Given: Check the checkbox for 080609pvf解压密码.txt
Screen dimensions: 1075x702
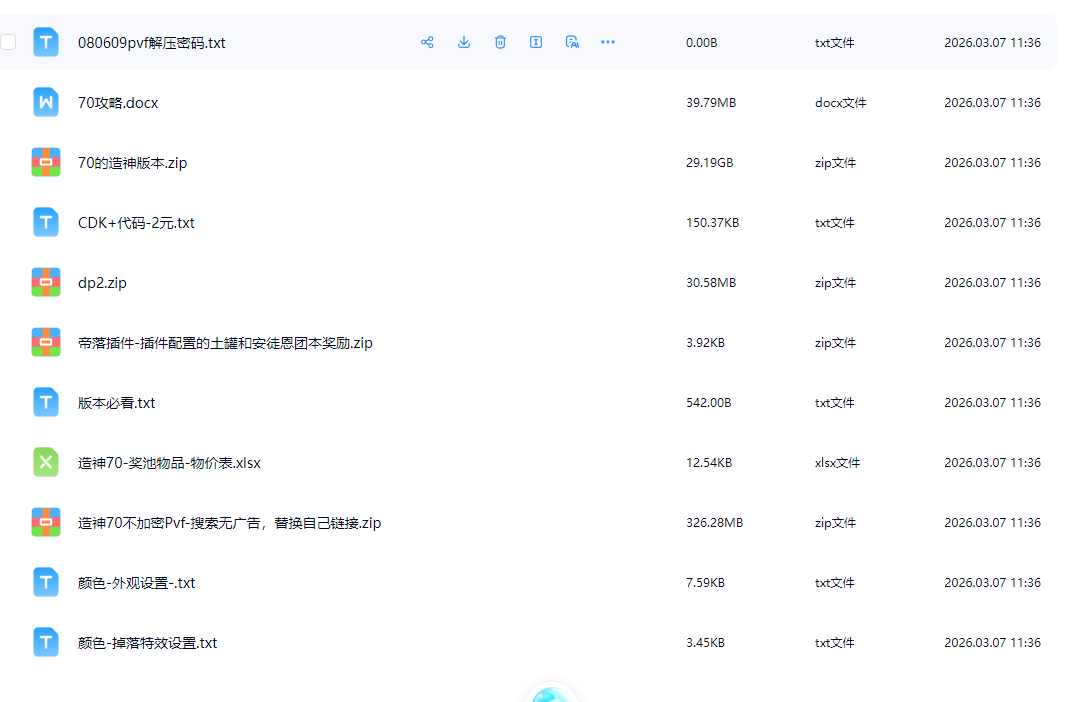Looking at the screenshot, I should click(x=9, y=42).
